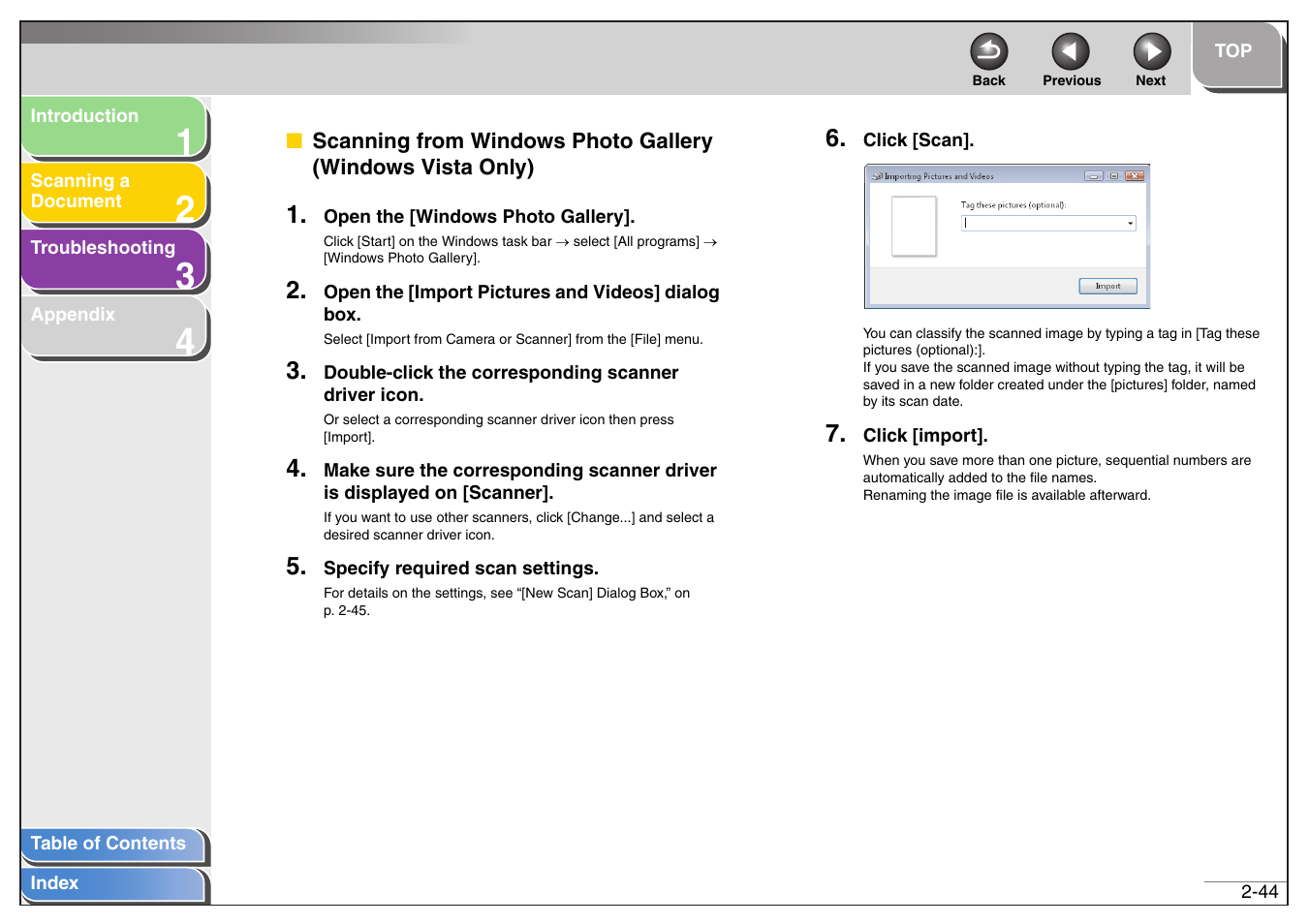Open the Introduction chapter tab
This screenshot has width=1309, height=924.
click(x=113, y=127)
